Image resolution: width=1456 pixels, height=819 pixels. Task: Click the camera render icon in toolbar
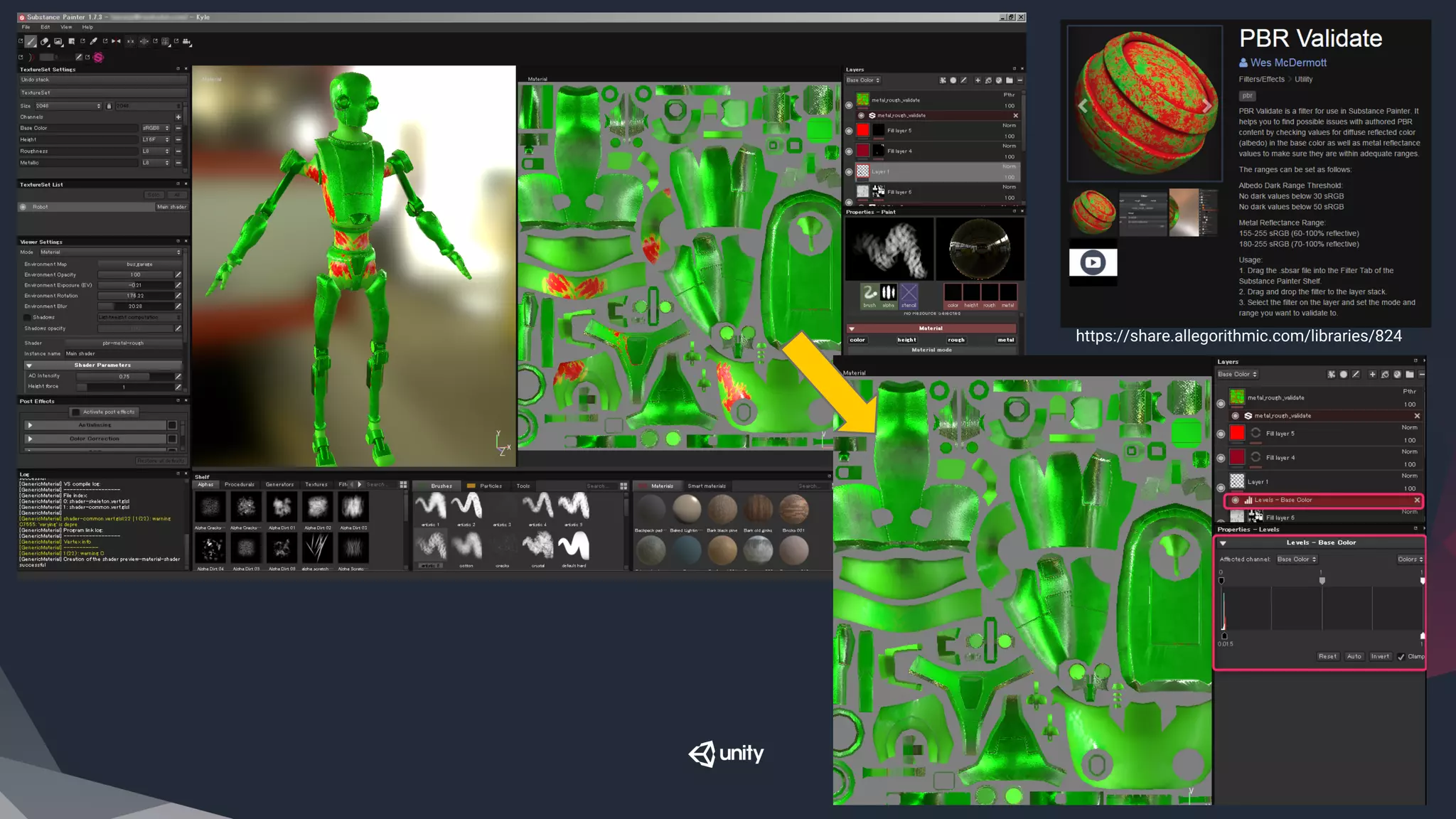pos(186,41)
